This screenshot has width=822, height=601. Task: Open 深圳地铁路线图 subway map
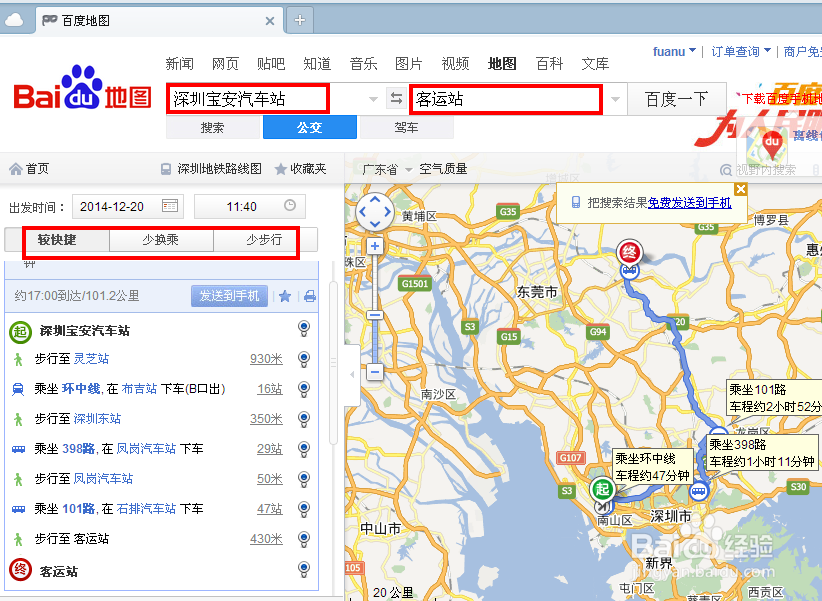[211, 169]
